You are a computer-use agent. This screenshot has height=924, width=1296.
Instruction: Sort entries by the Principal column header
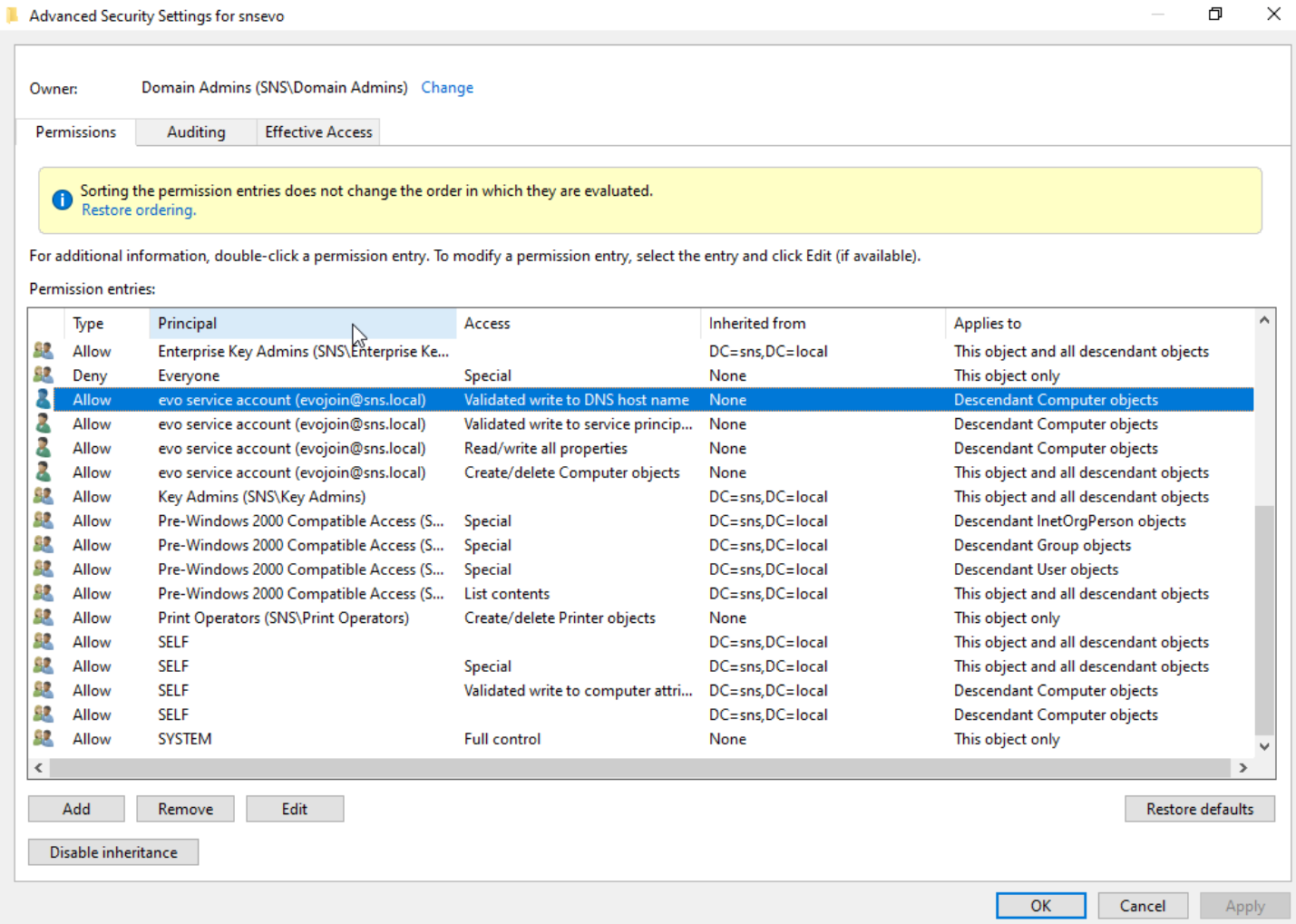point(302,323)
